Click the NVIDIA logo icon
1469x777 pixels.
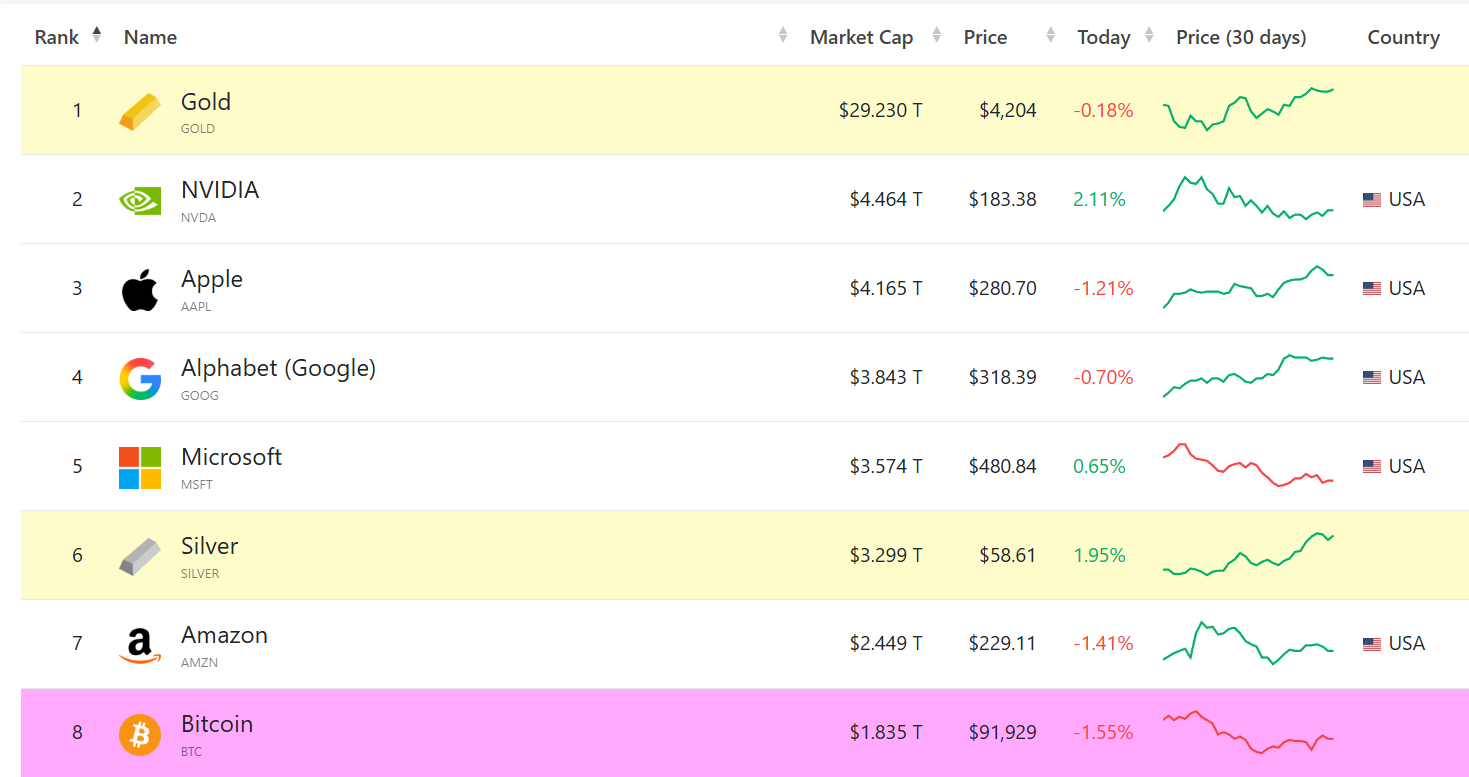click(x=140, y=200)
